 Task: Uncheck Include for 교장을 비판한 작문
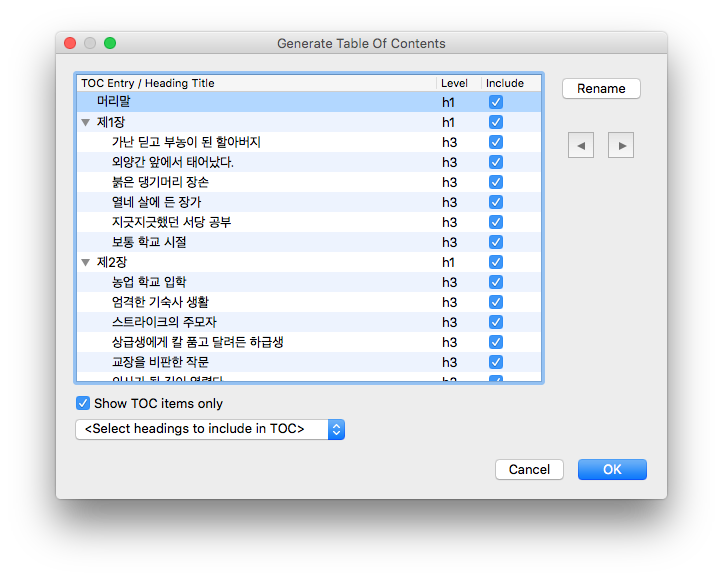pos(496,362)
